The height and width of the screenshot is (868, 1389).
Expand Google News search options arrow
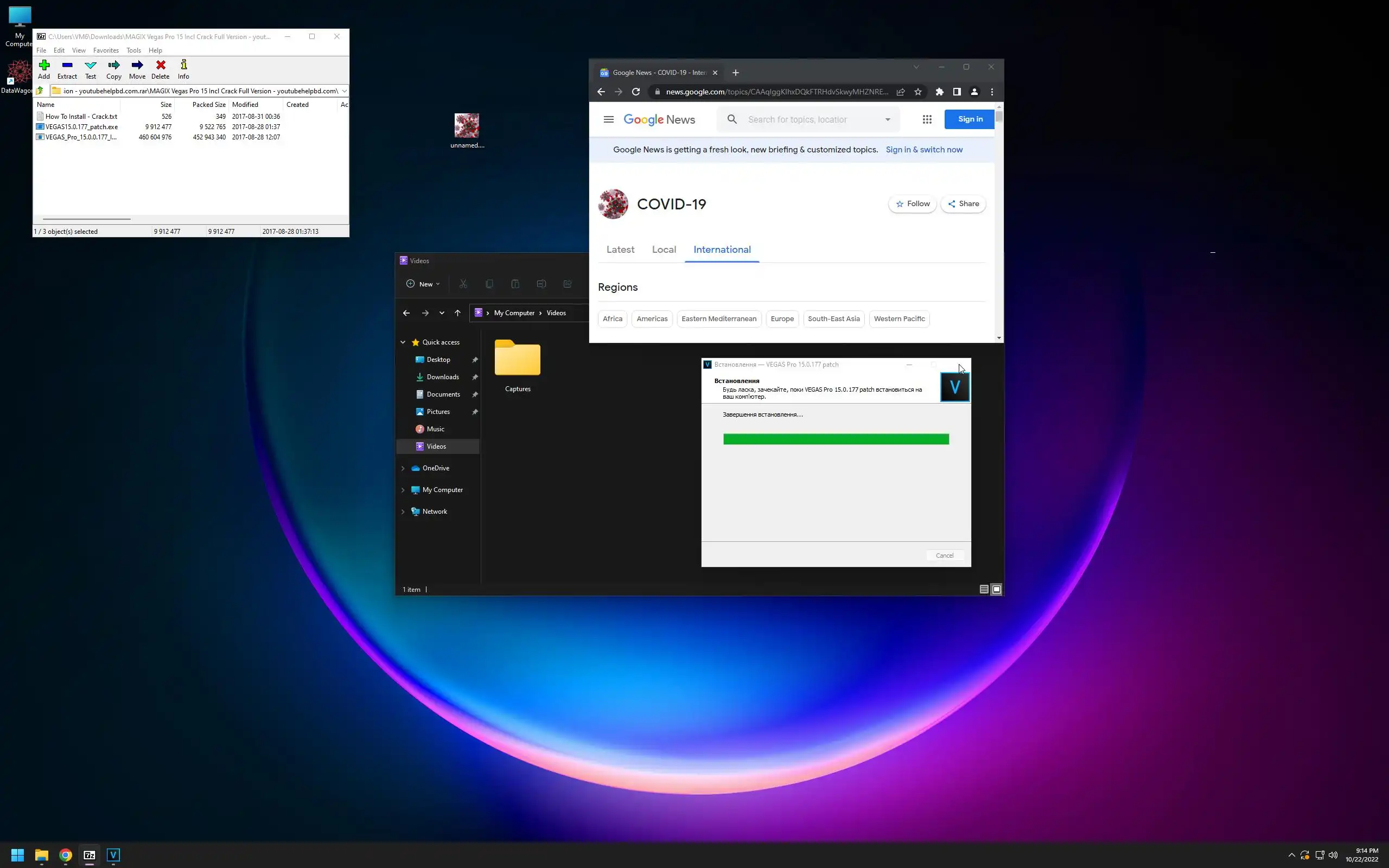[x=887, y=119]
